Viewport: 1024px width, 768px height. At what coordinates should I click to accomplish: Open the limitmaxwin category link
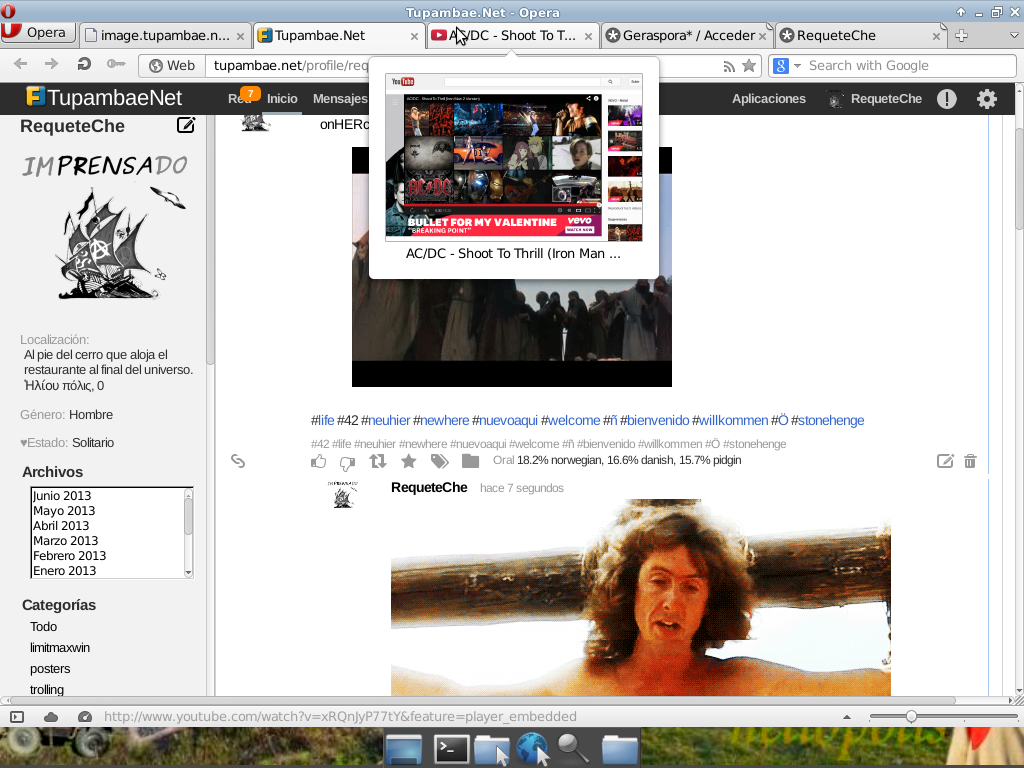60,648
